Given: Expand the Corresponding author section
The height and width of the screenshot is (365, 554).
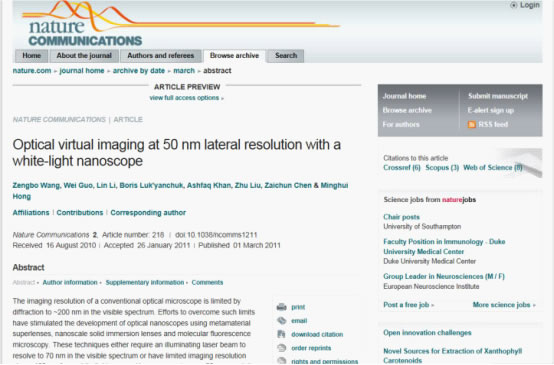Looking at the screenshot, I should coord(148,213).
